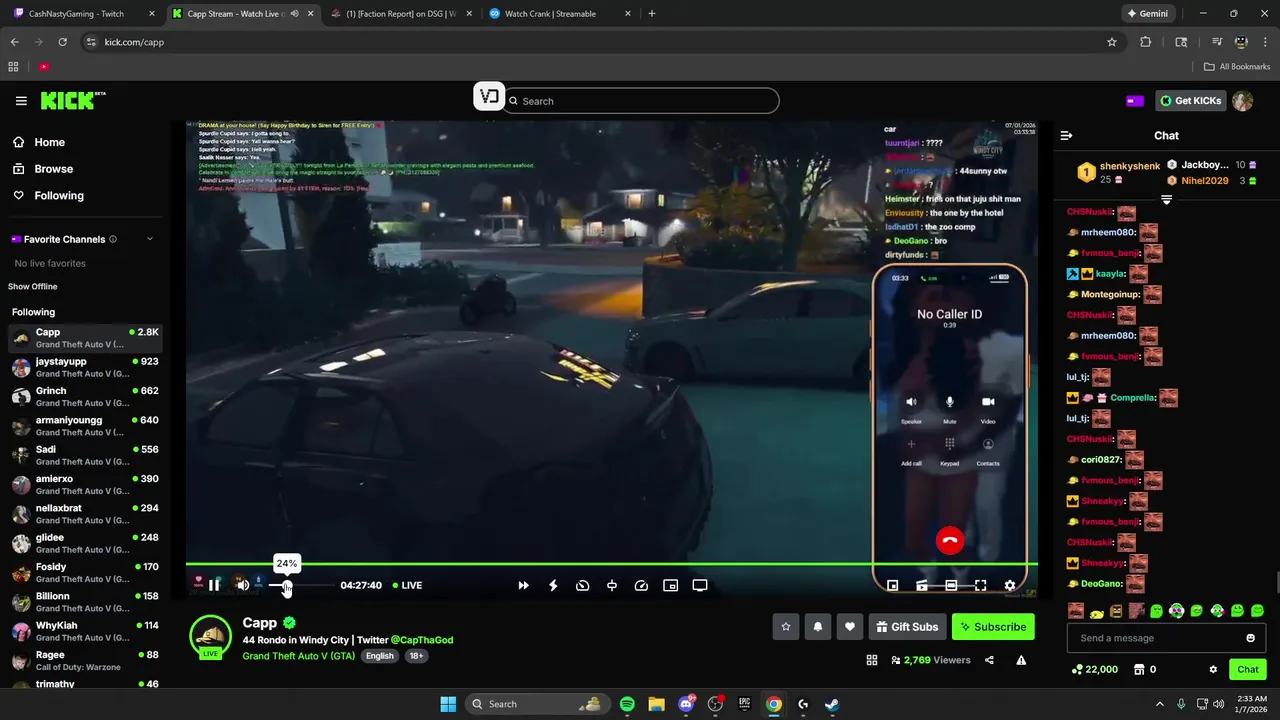Click the Get KICKs button
Image resolution: width=1280 pixels, height=720 pixels.
click(1190, 101)
